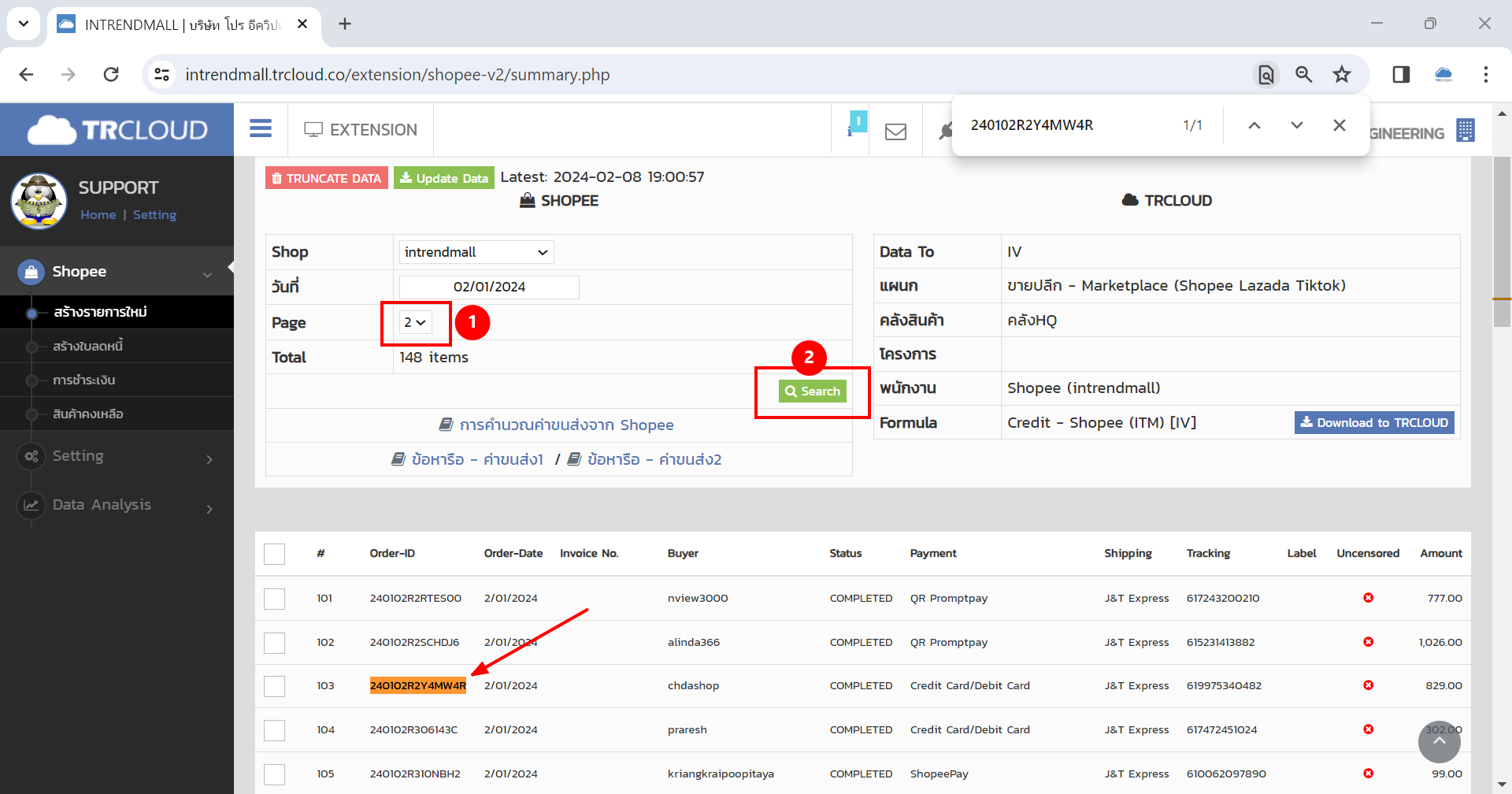Select สร้างรายการใหม่ sidebar item
The image size is (1512, 794).
pyautogui.click(x=117, y=312)
